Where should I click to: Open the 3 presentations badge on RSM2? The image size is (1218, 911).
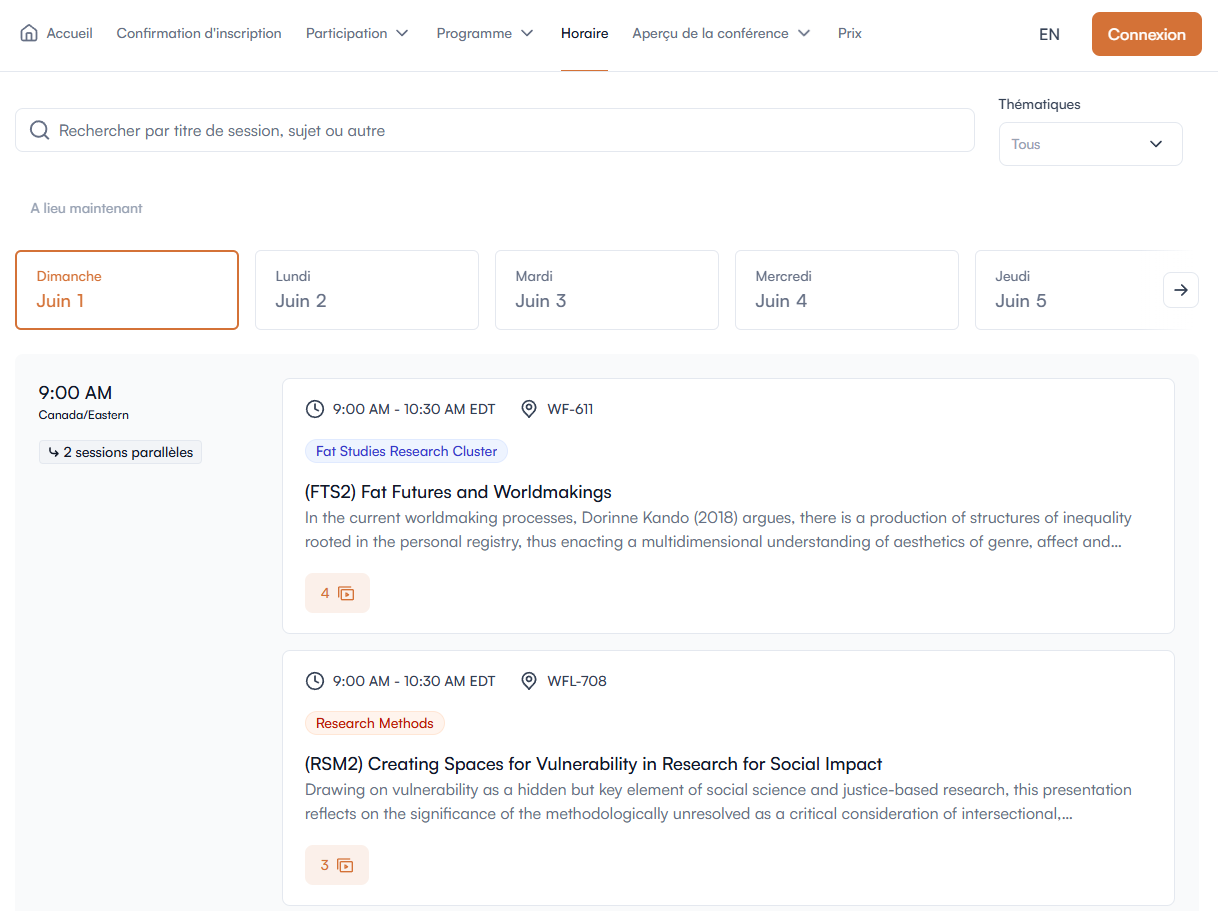[x=337, y=865]
